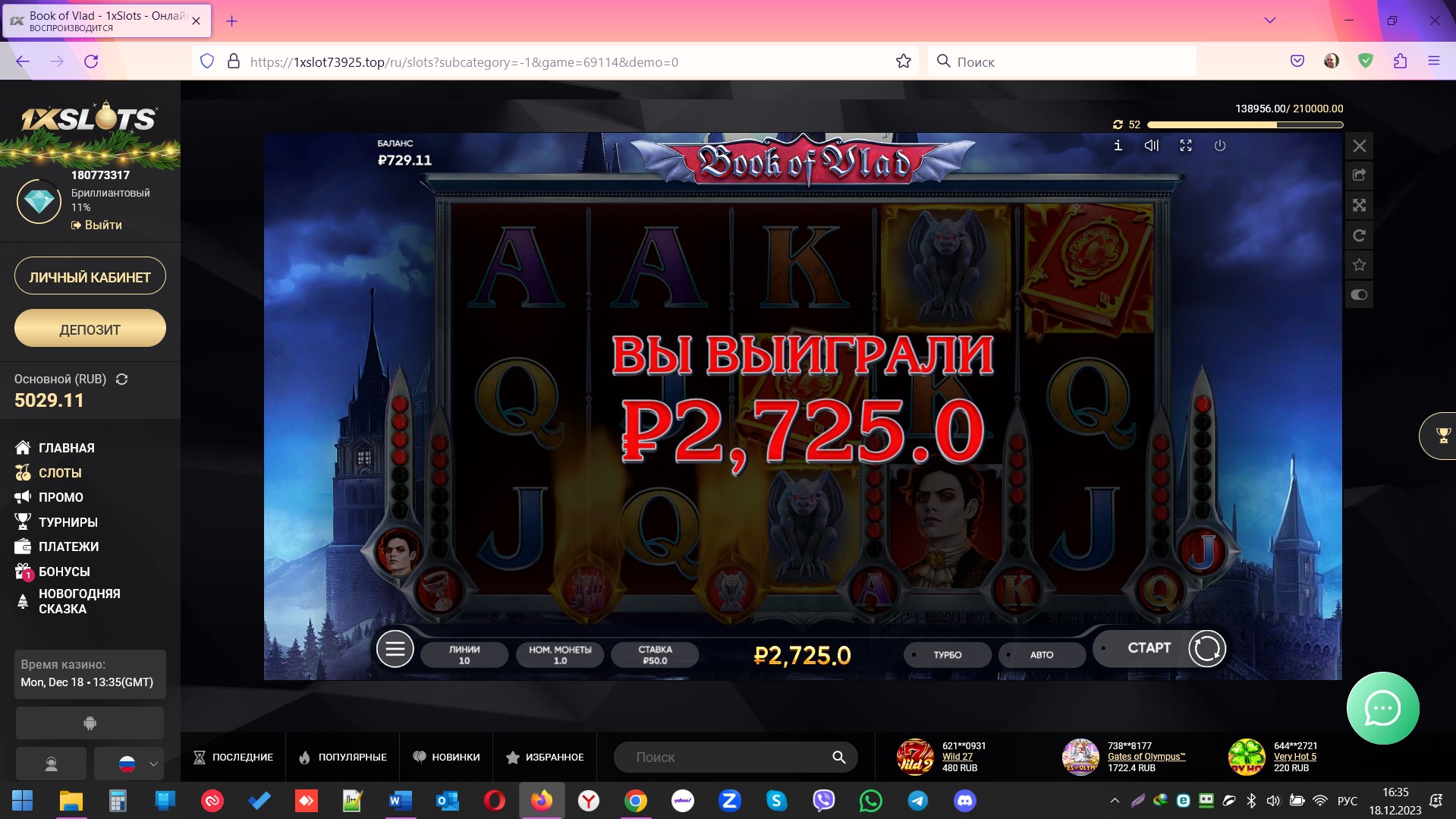Open the Very Hot 5 link
Viewport: 1456px width, 819px height.
pos(1294,757)
